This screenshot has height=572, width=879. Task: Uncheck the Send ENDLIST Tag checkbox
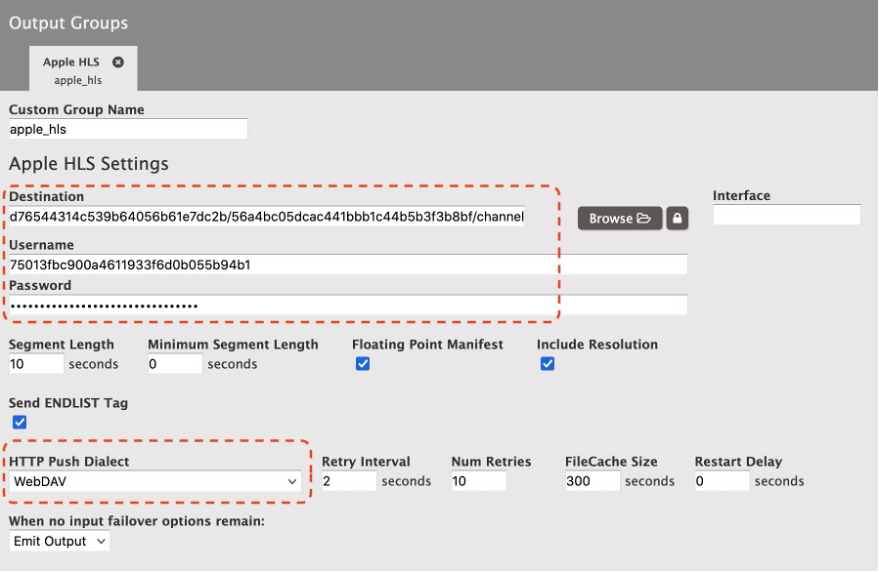pos(20,422)
